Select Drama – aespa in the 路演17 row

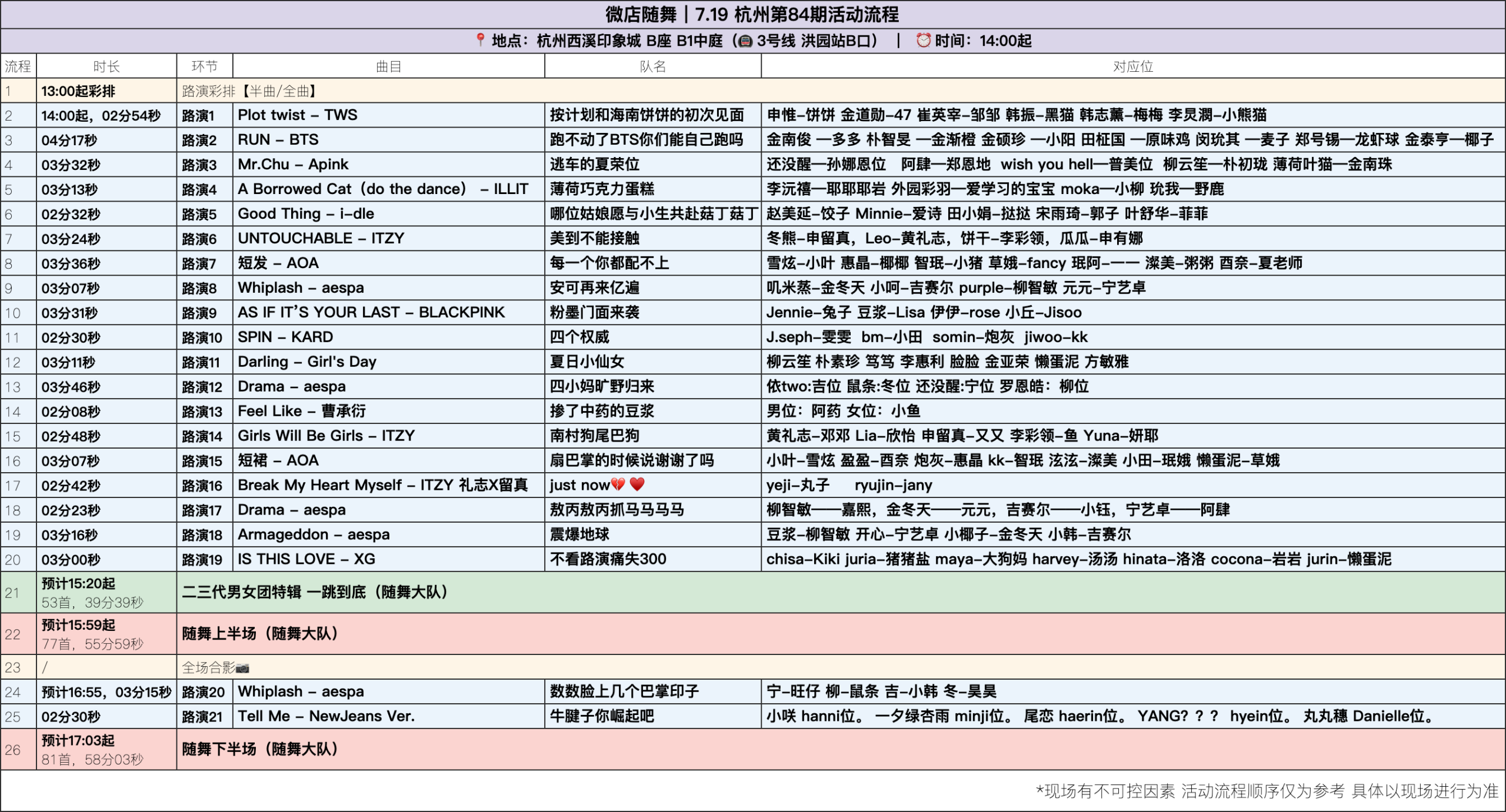tap(389, 510)
